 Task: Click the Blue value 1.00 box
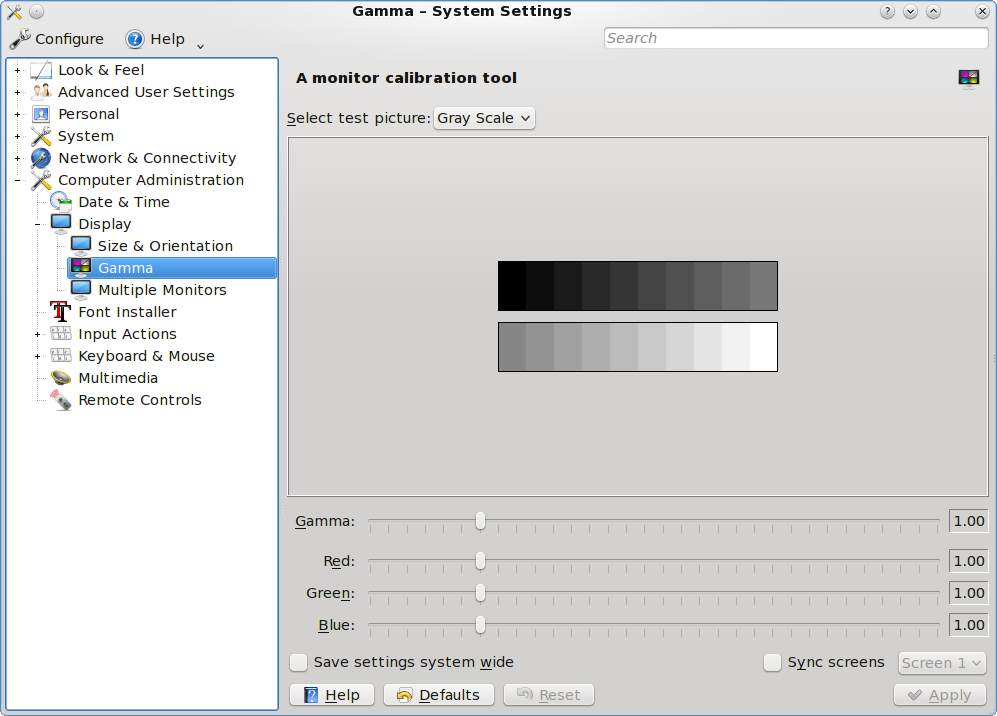(968, 625)
